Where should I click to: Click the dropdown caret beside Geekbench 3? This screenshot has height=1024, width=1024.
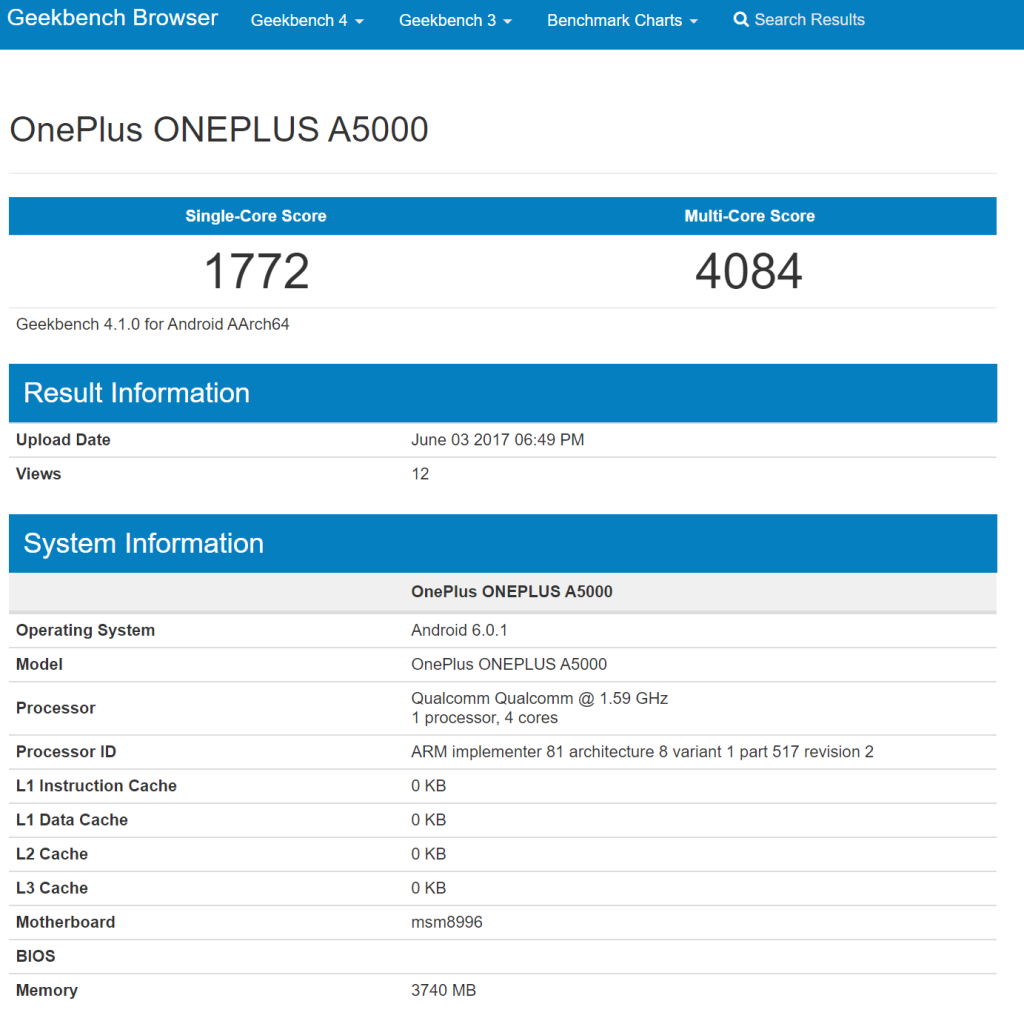coord(505,20)
